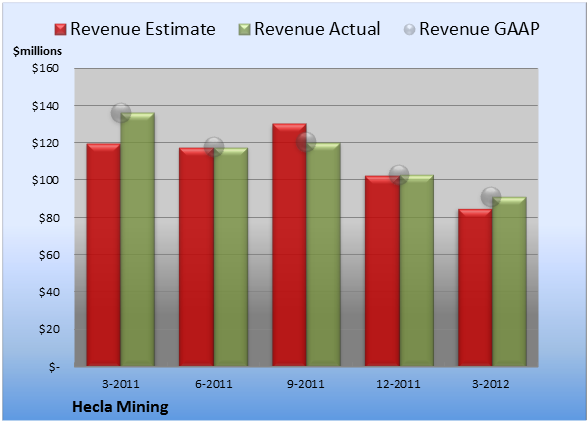Click the 'Hecla Mining' chart title

(x=120, y=407)
